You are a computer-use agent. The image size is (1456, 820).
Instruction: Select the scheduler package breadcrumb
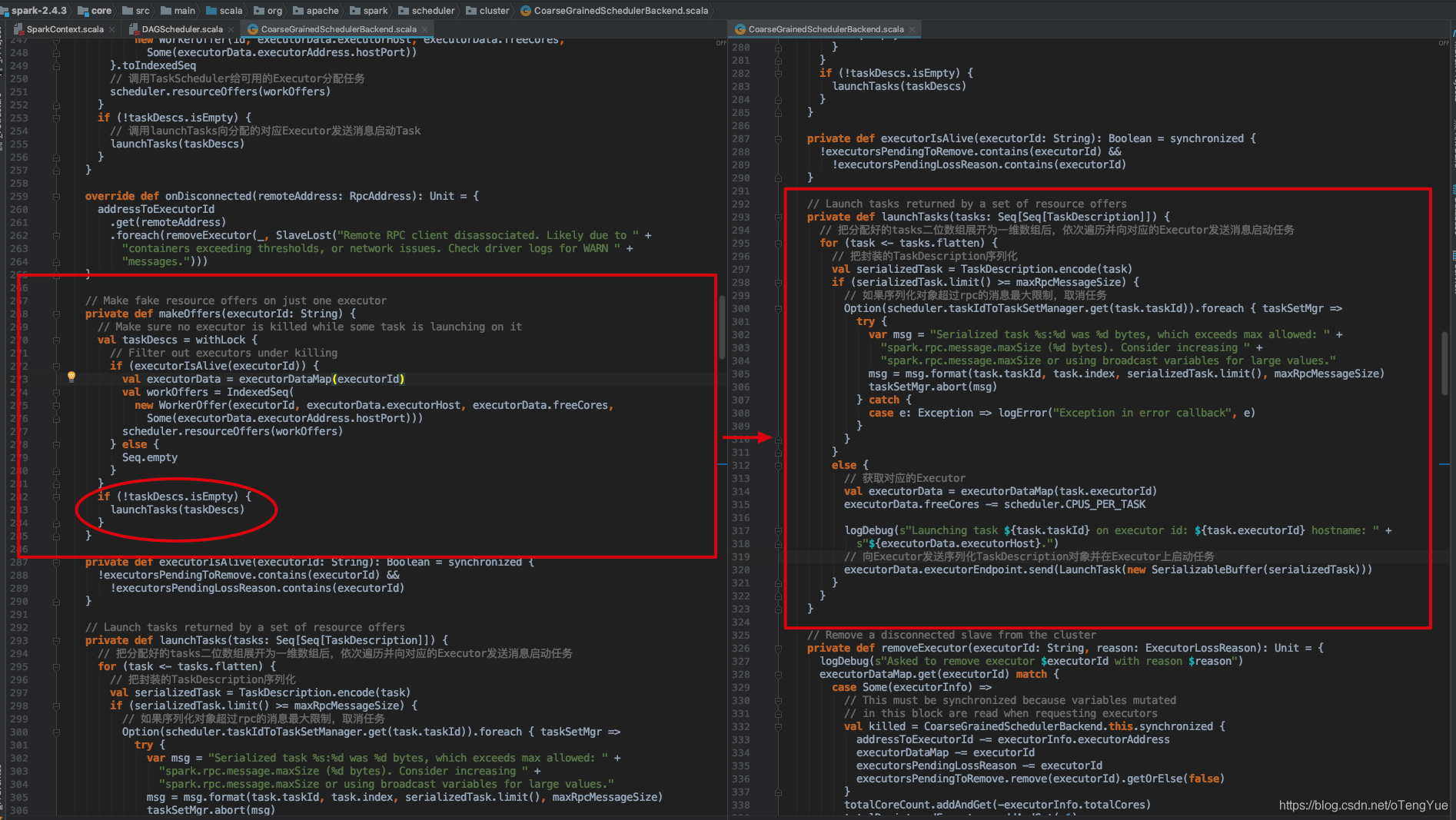click(x=427, y=10)
